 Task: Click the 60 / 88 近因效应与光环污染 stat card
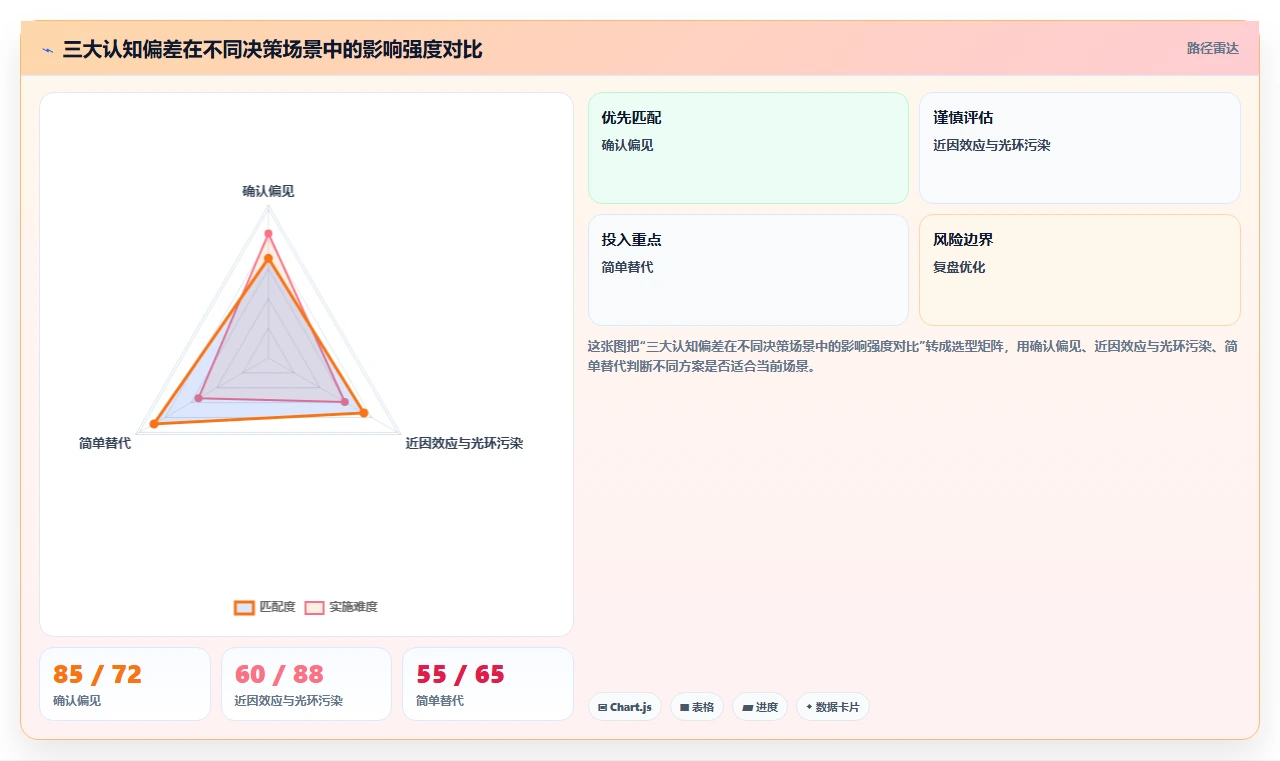pos(306,684)
